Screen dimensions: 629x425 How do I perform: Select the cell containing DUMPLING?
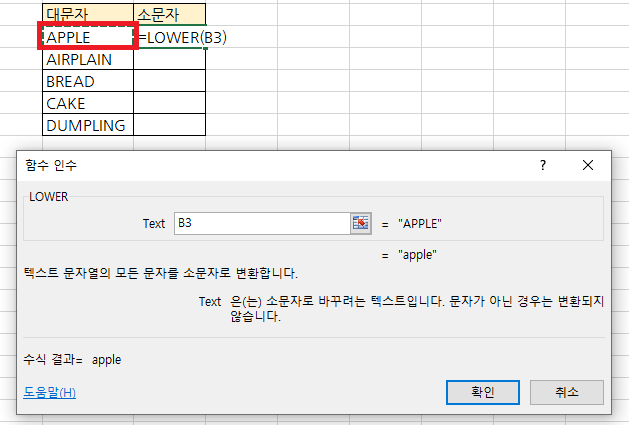(88, 125)
